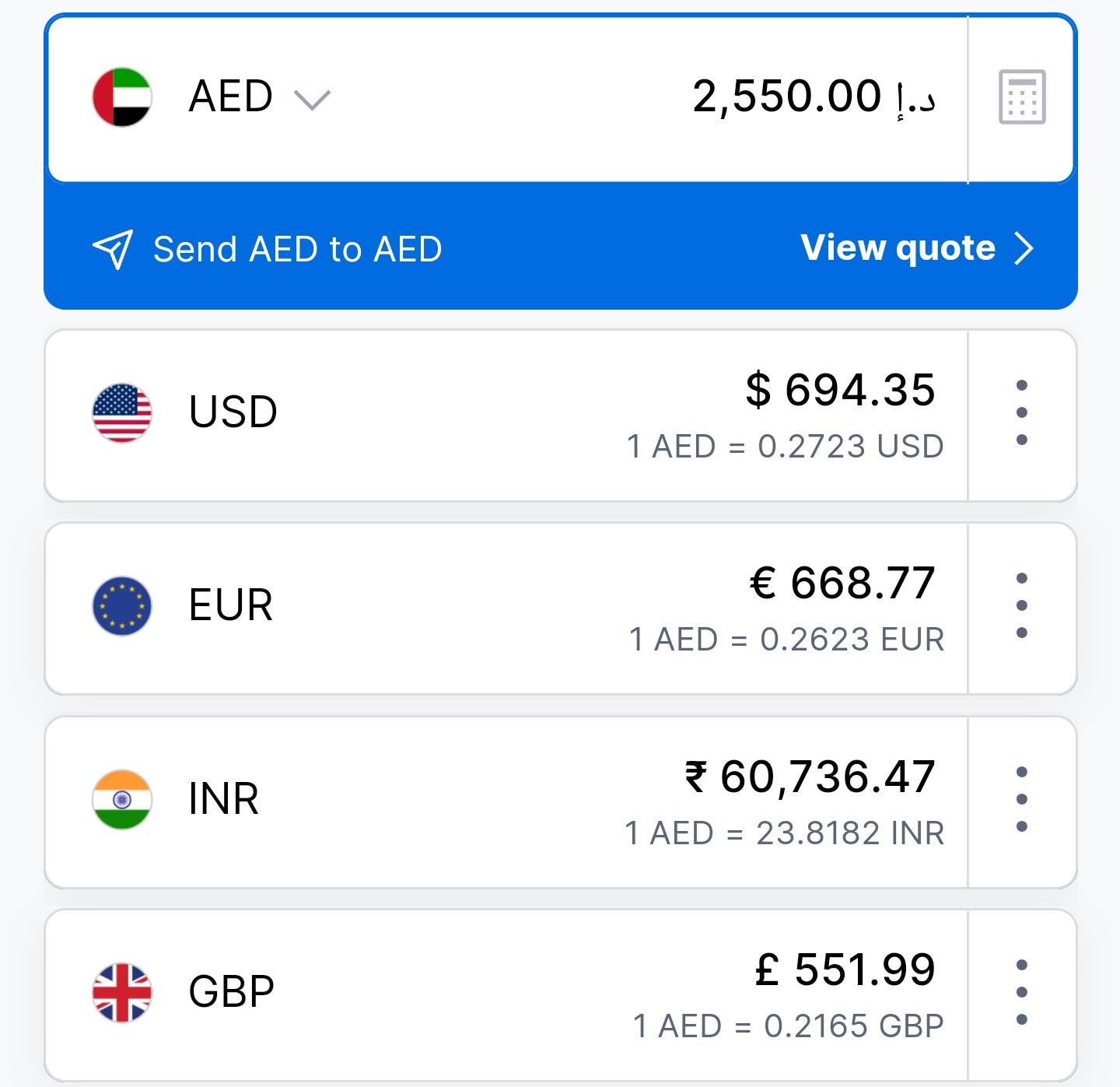Open the calculator icon
1120x1087 pixels.
pos(1022,97)
